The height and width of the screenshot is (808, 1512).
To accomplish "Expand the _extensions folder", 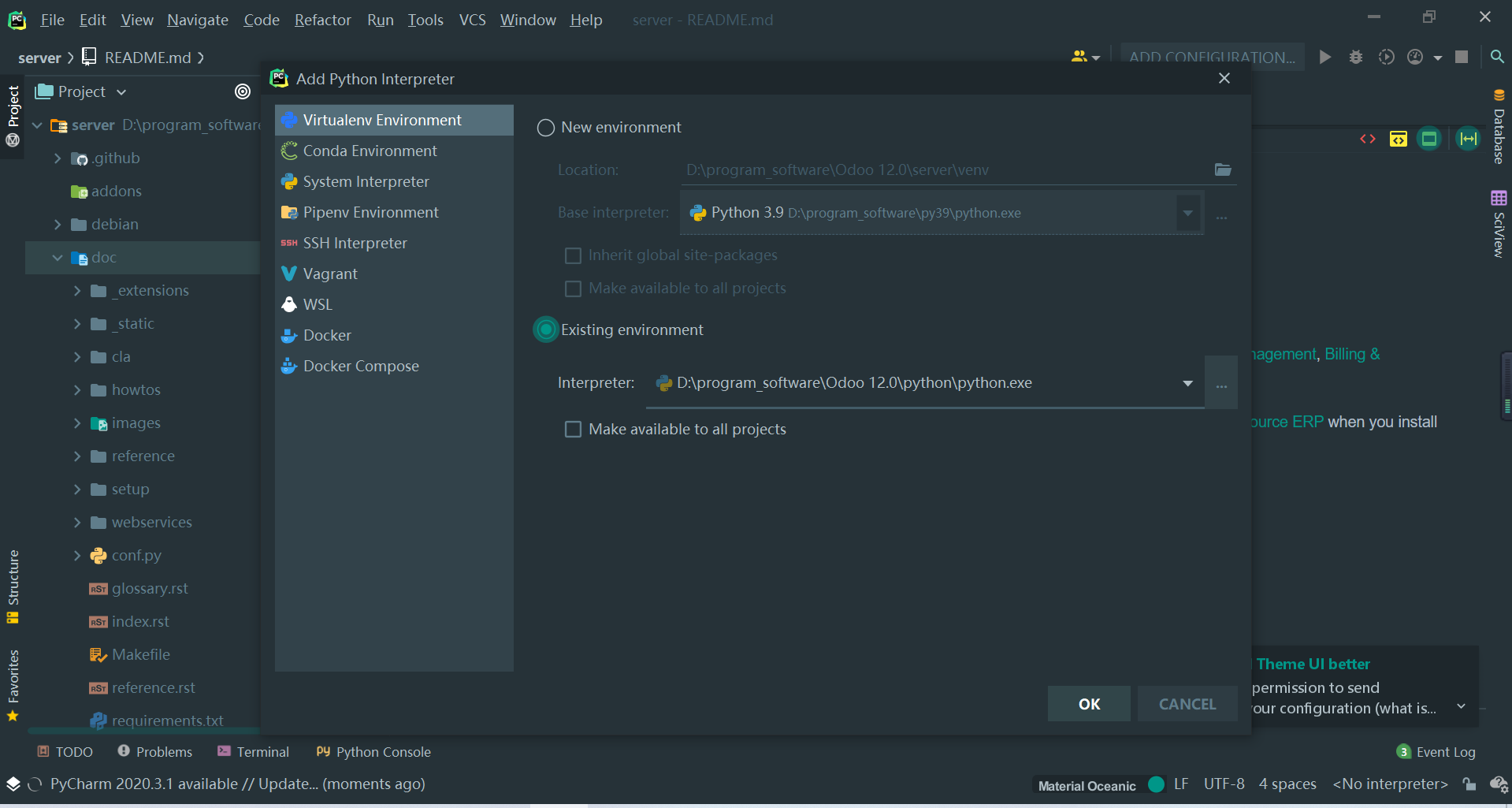I will (77, 291).
